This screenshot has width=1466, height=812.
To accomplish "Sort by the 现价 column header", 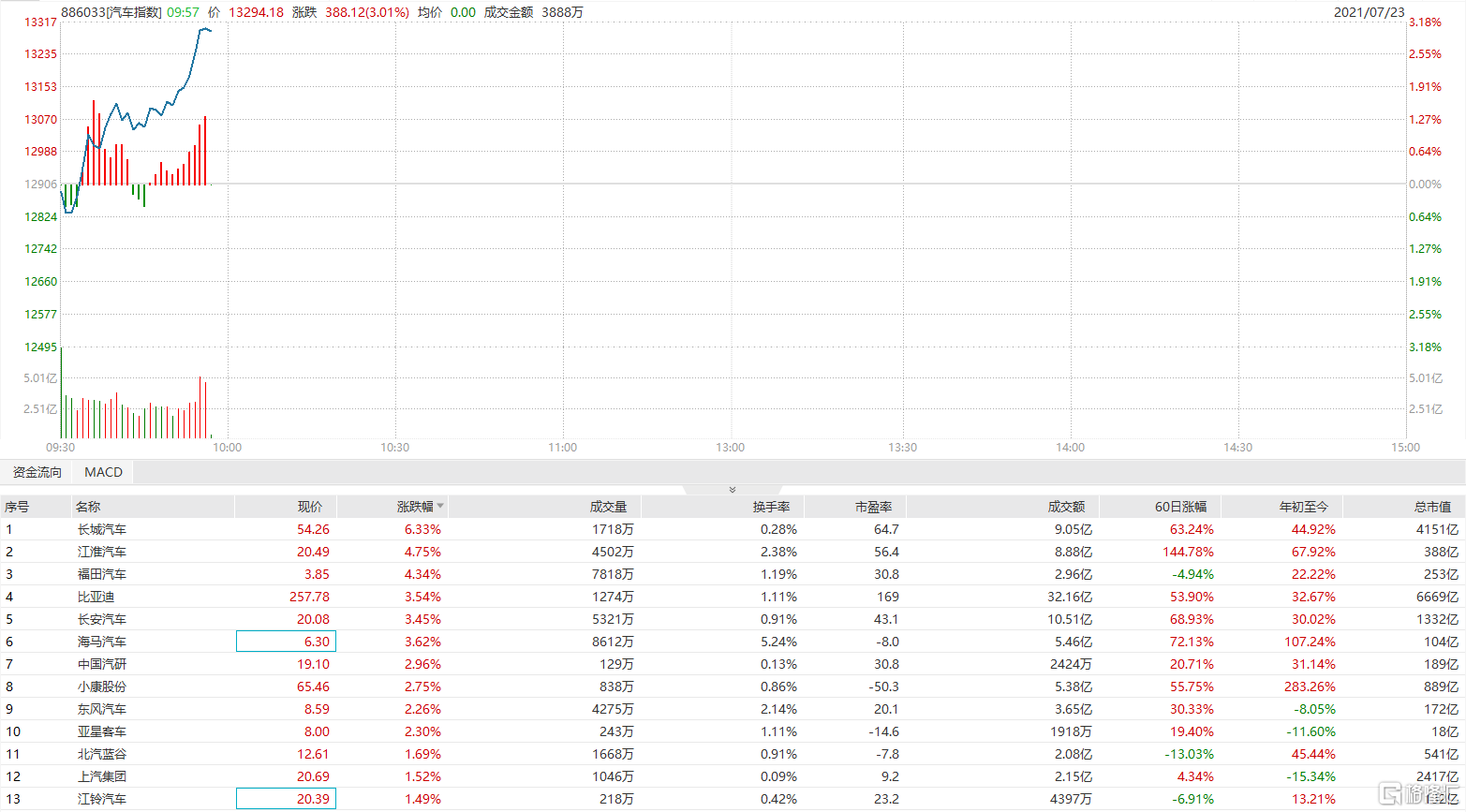I will [310, 507].
